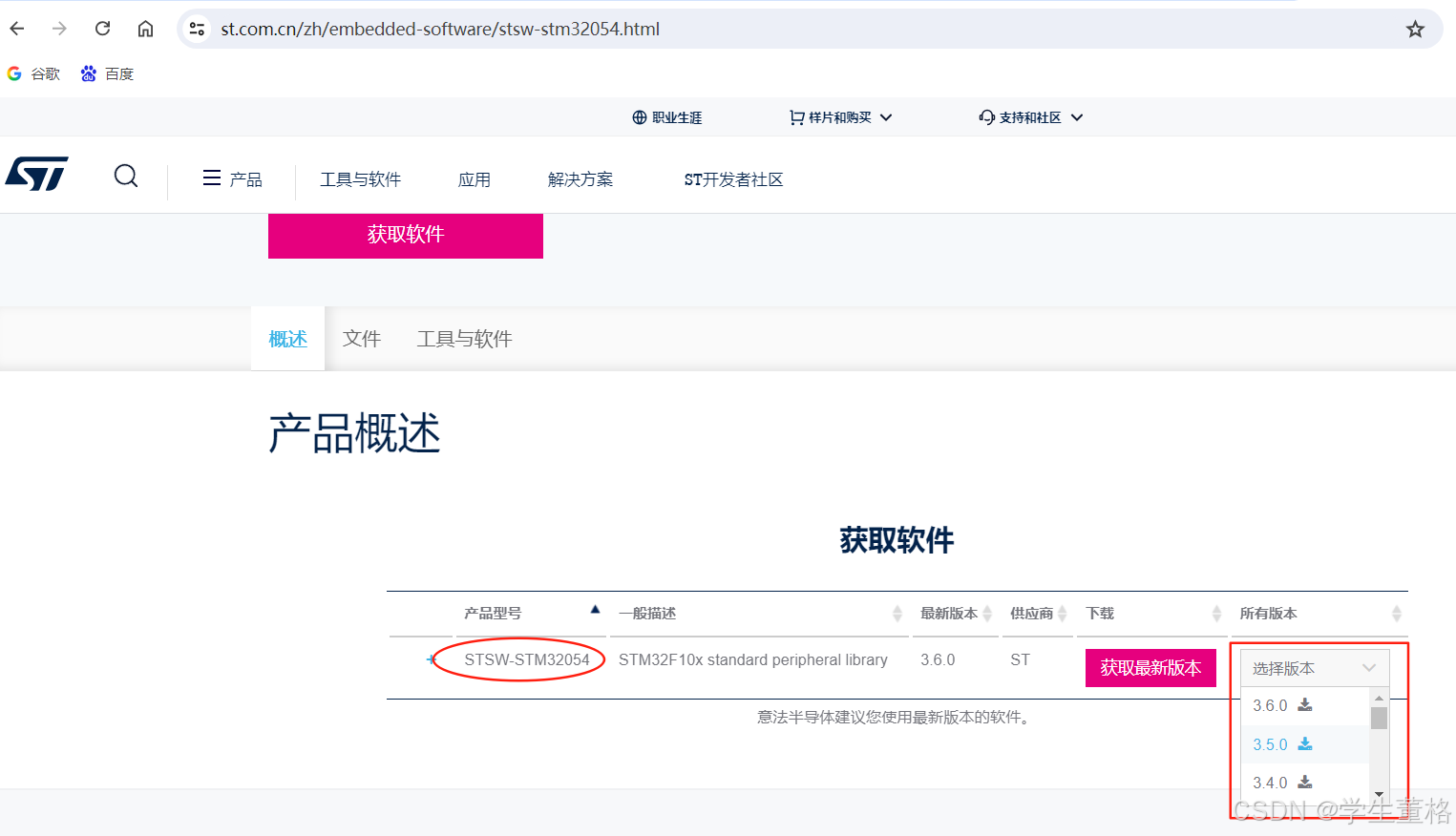Expand the 样片和购买 dropdown
This screenshot has width=1456, height=836.
coord(840,117)
